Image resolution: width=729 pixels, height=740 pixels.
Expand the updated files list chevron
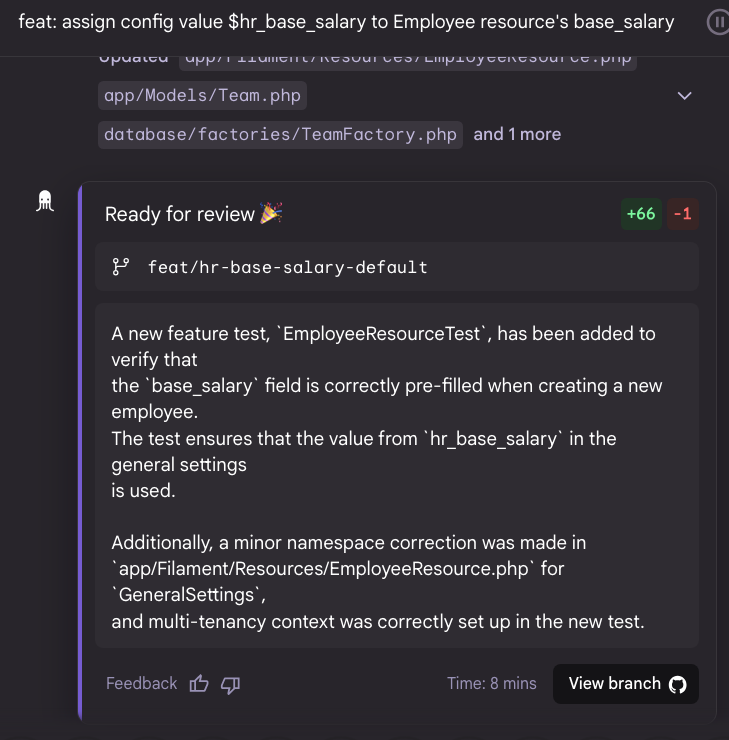coord(684,96)
